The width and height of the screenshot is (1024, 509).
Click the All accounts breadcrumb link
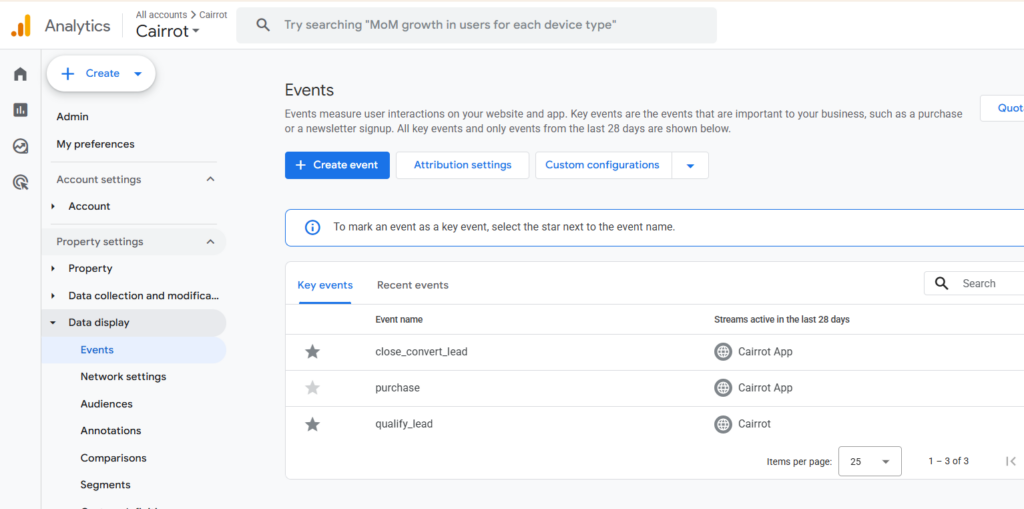161,14
